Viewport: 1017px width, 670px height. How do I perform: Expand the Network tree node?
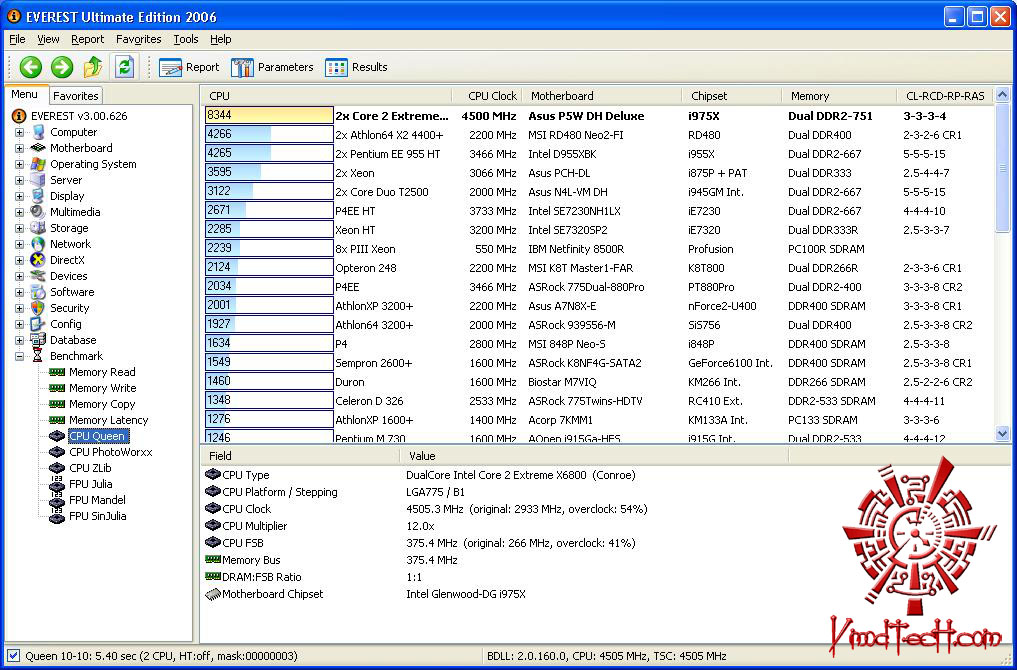pyautogui.click(x=19, y=245)
